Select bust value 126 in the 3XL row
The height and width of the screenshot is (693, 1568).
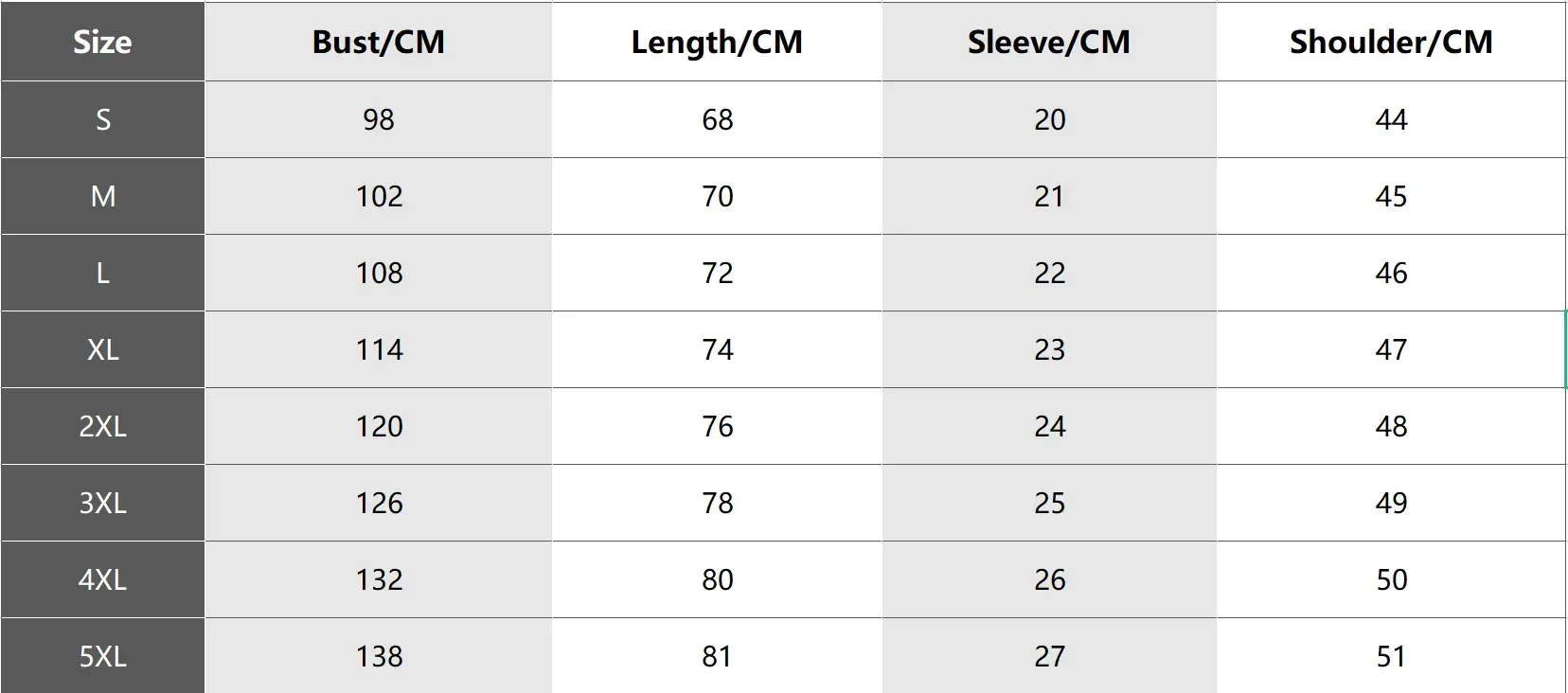[379, 503]
